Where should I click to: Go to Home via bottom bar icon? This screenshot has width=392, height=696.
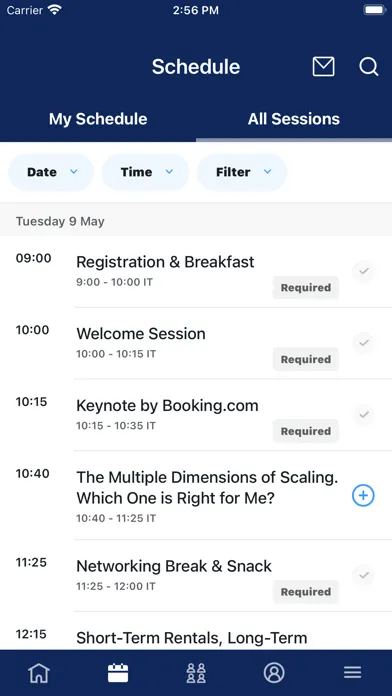[x=39, y=672]
